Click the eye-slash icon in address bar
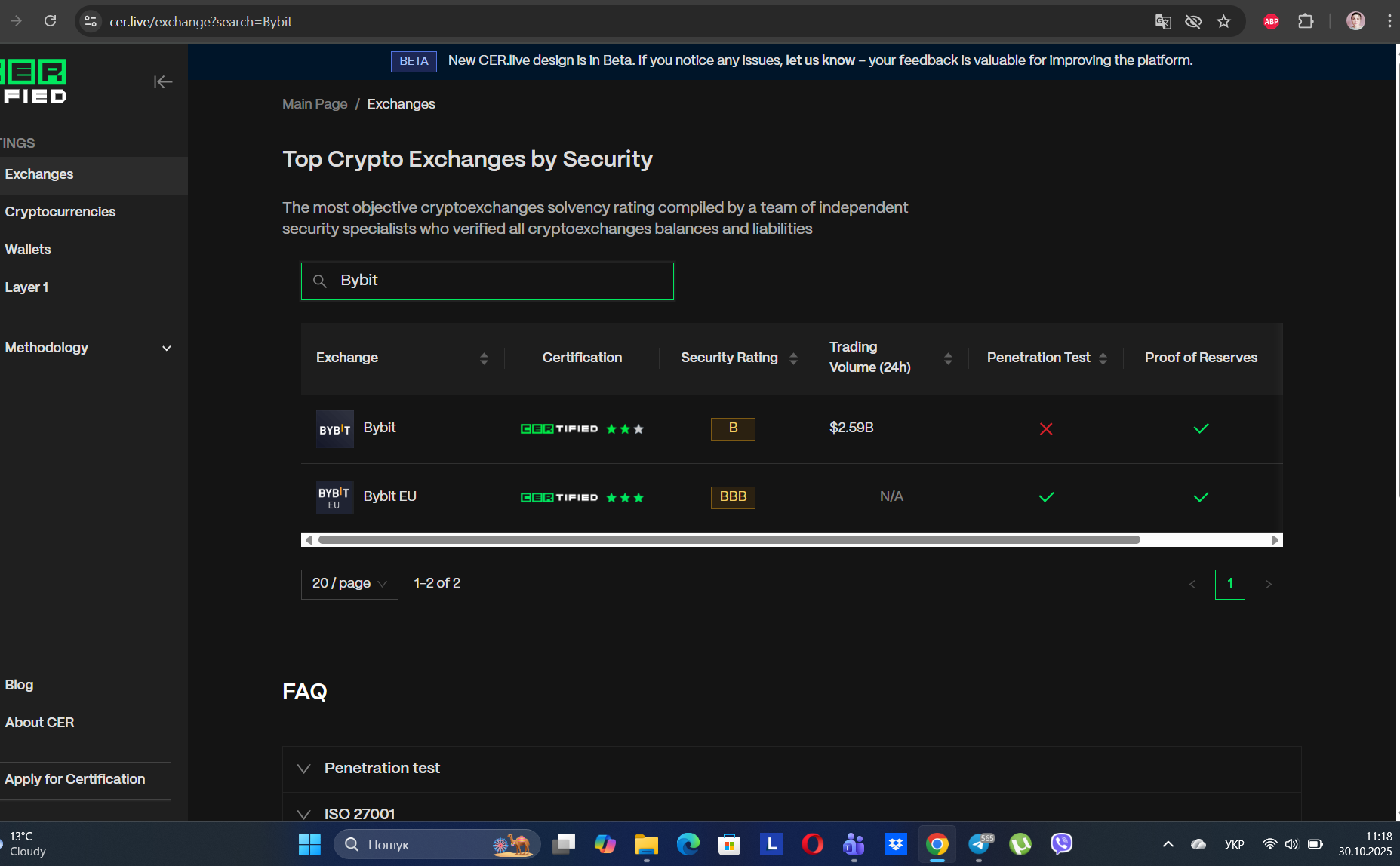This screenshot has width=1400, height=866. (x=1193, y=21)
